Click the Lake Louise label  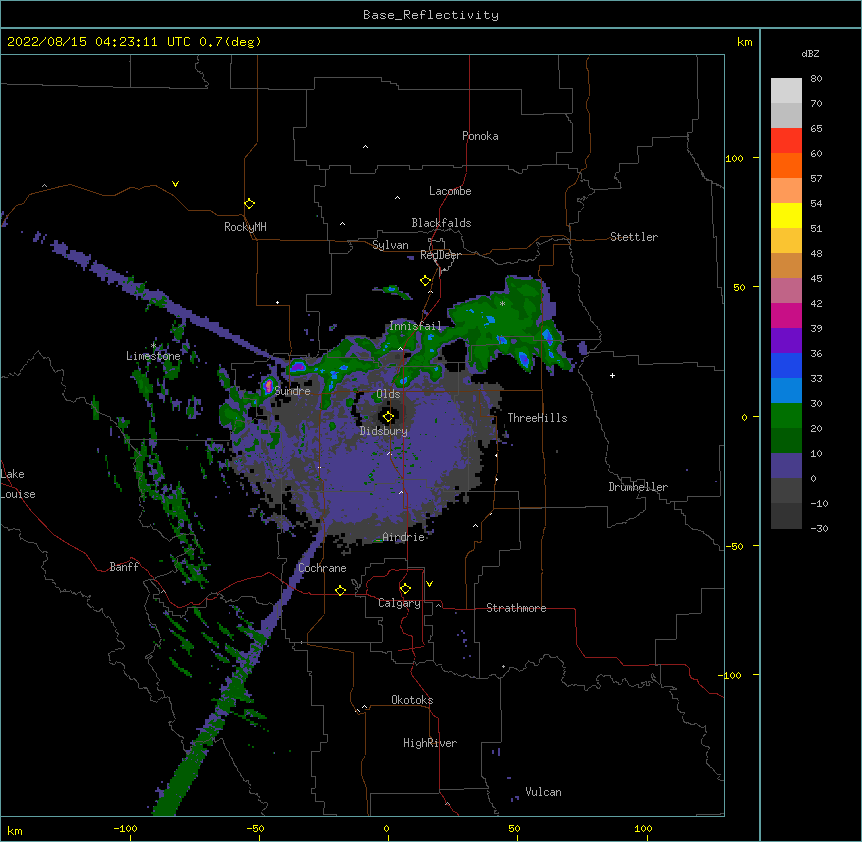18,484
